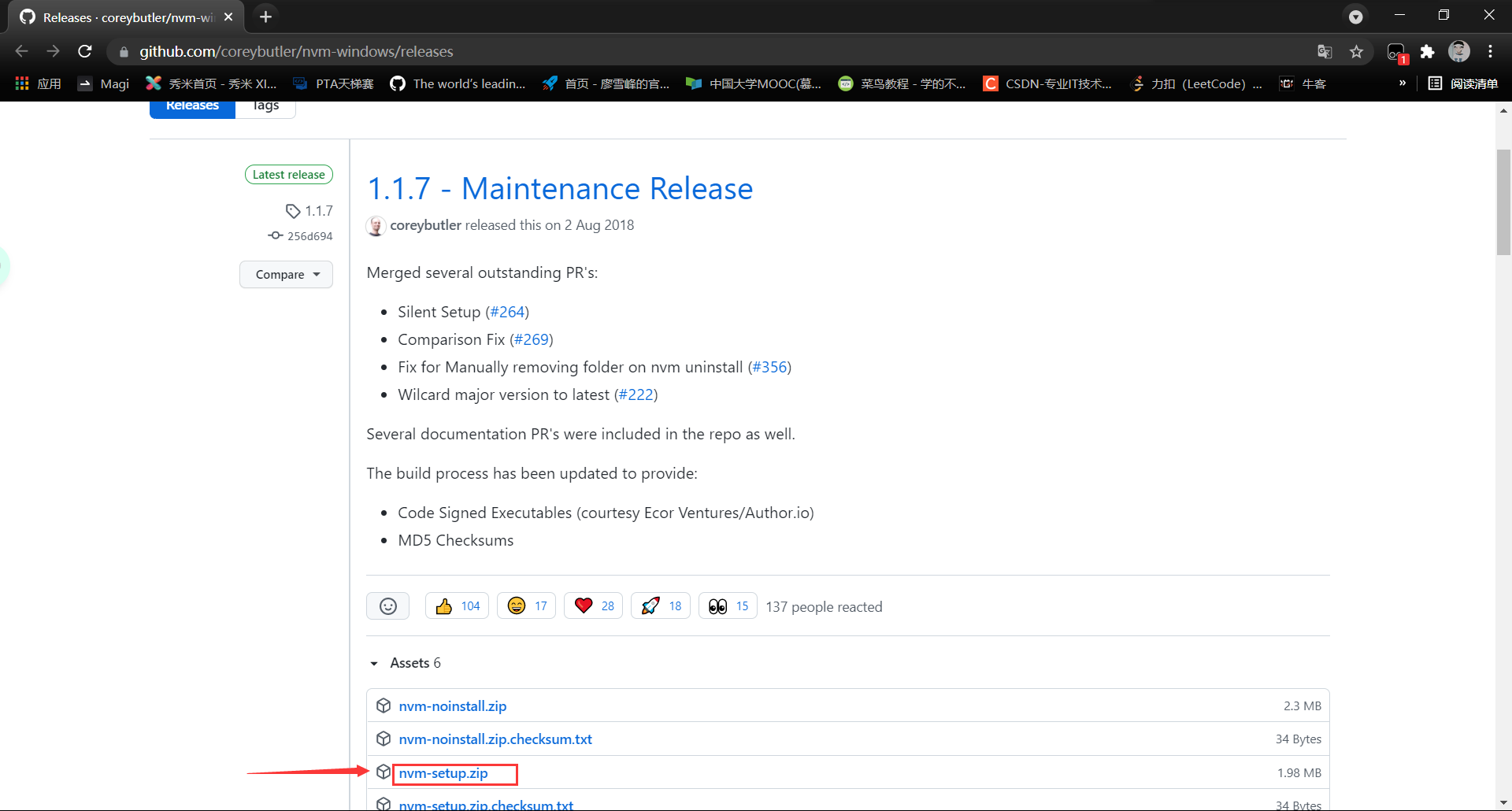Open tab search dropdown in title bar

tap(1355, 17)
